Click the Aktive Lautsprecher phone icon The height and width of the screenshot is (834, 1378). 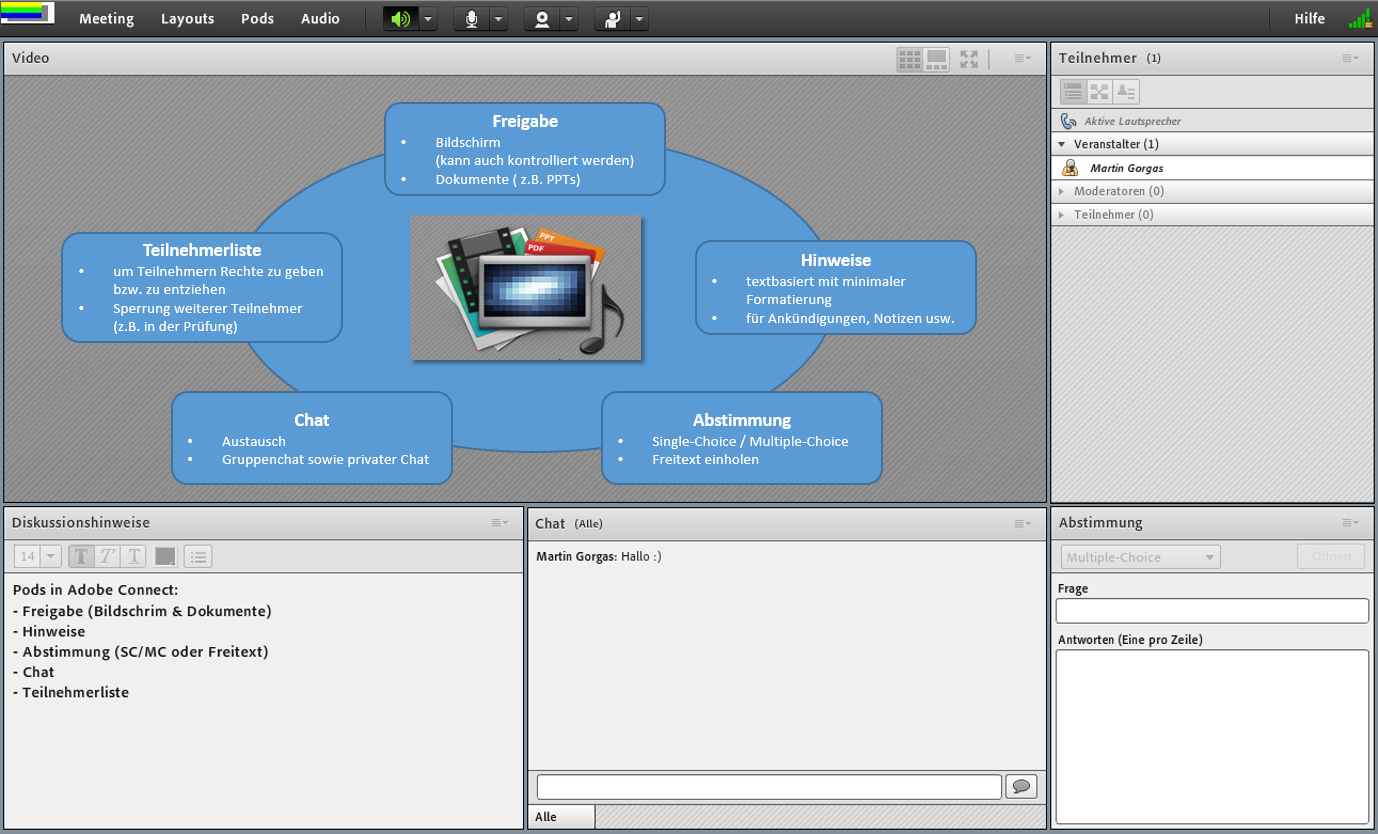[x=1068, y=121]
